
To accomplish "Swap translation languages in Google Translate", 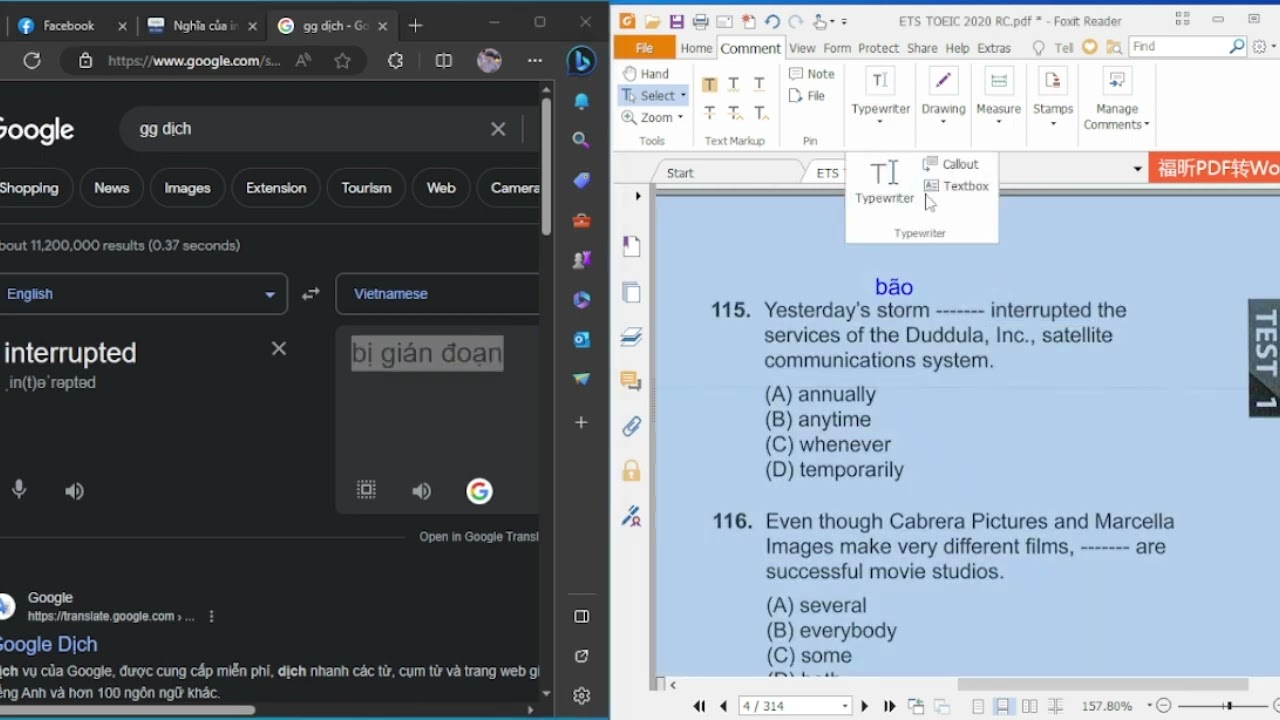I will point(311,294).
